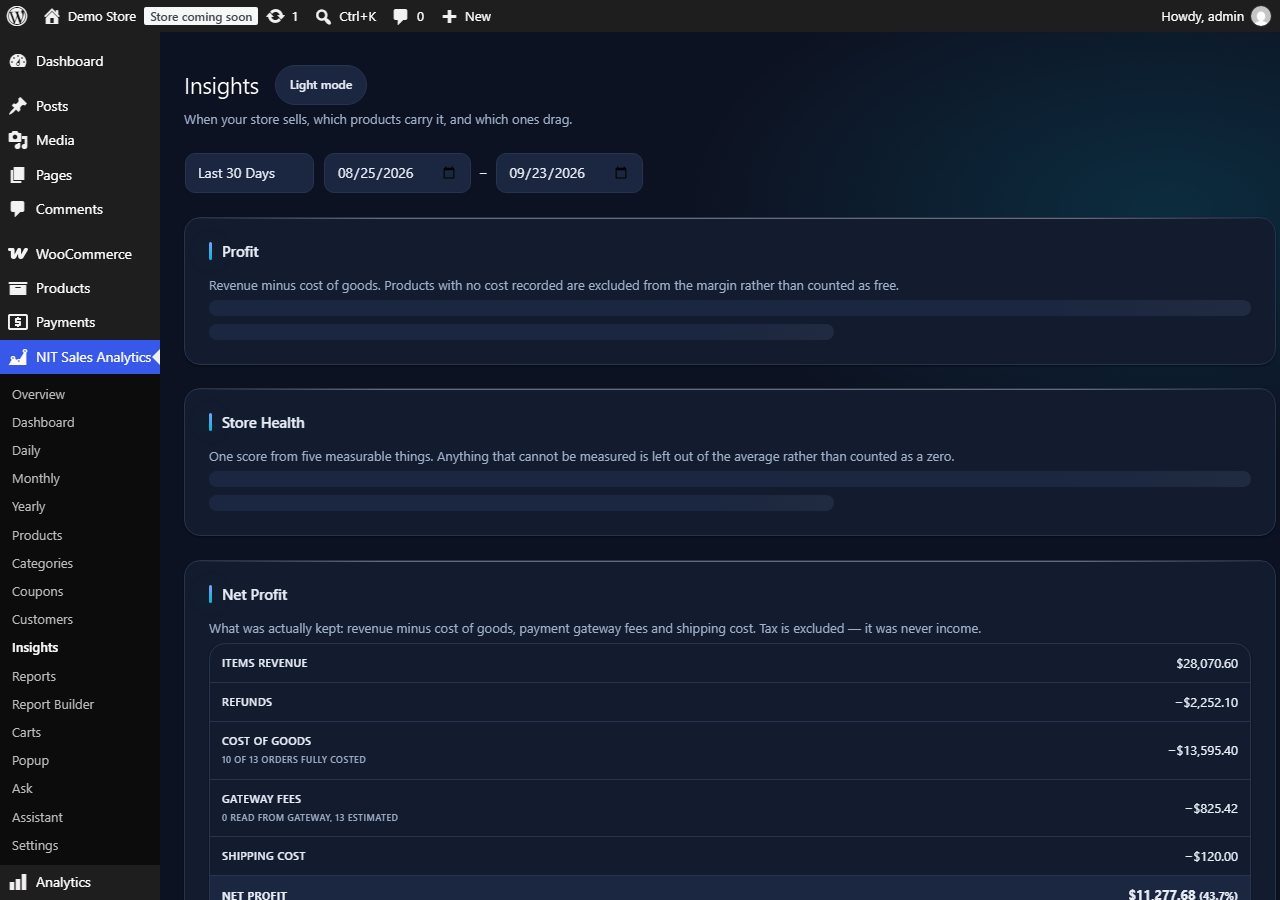Open the Customers submenu item

(42, 619)
